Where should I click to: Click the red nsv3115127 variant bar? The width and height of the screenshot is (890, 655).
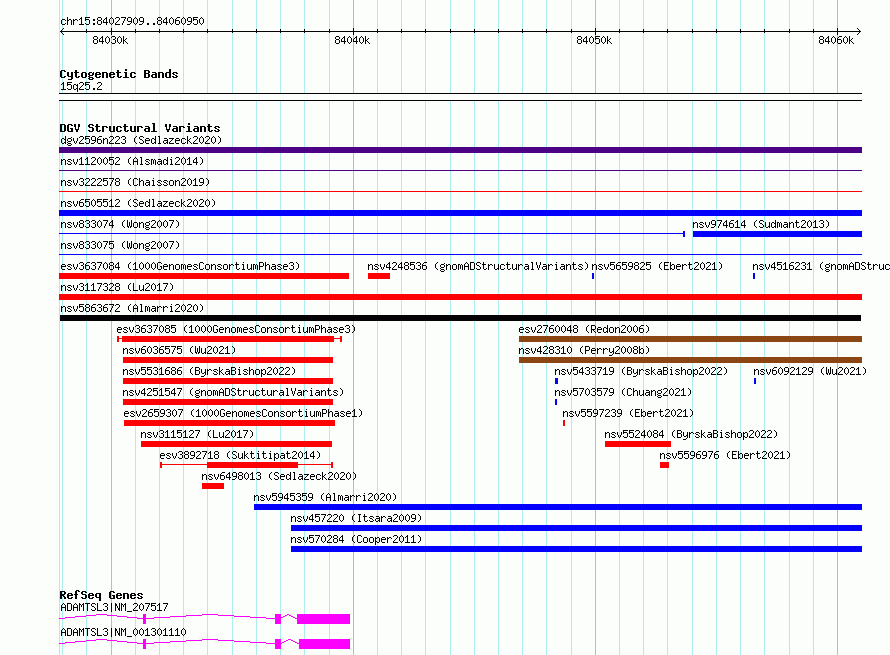[x=236, y=444]
